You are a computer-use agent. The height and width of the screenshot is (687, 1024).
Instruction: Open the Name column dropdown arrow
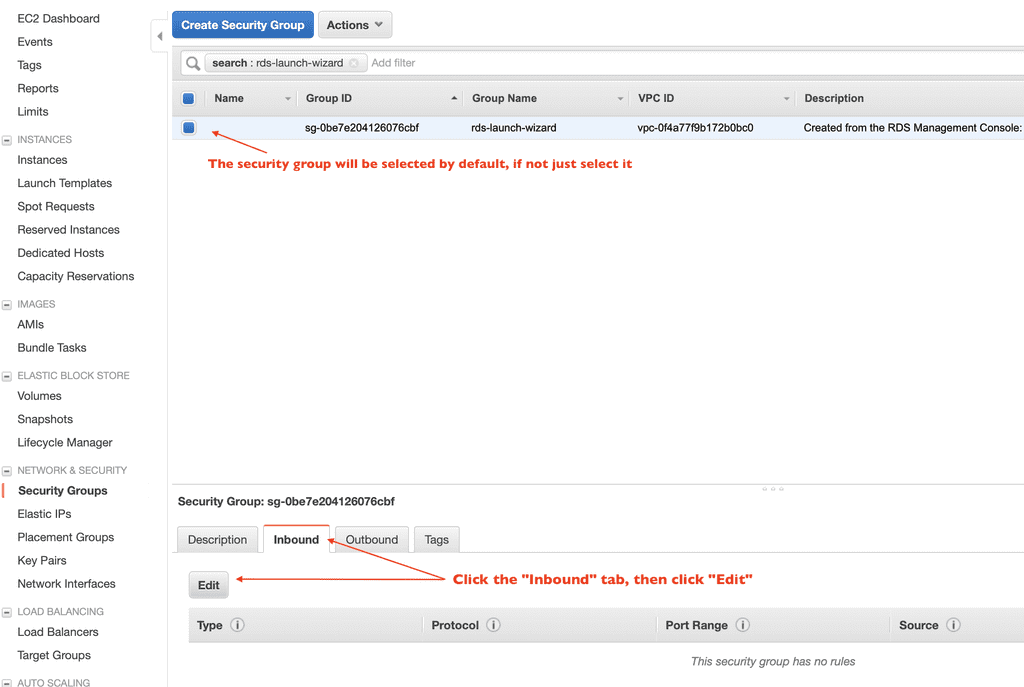pyautogui.click(x=289, y=99)
